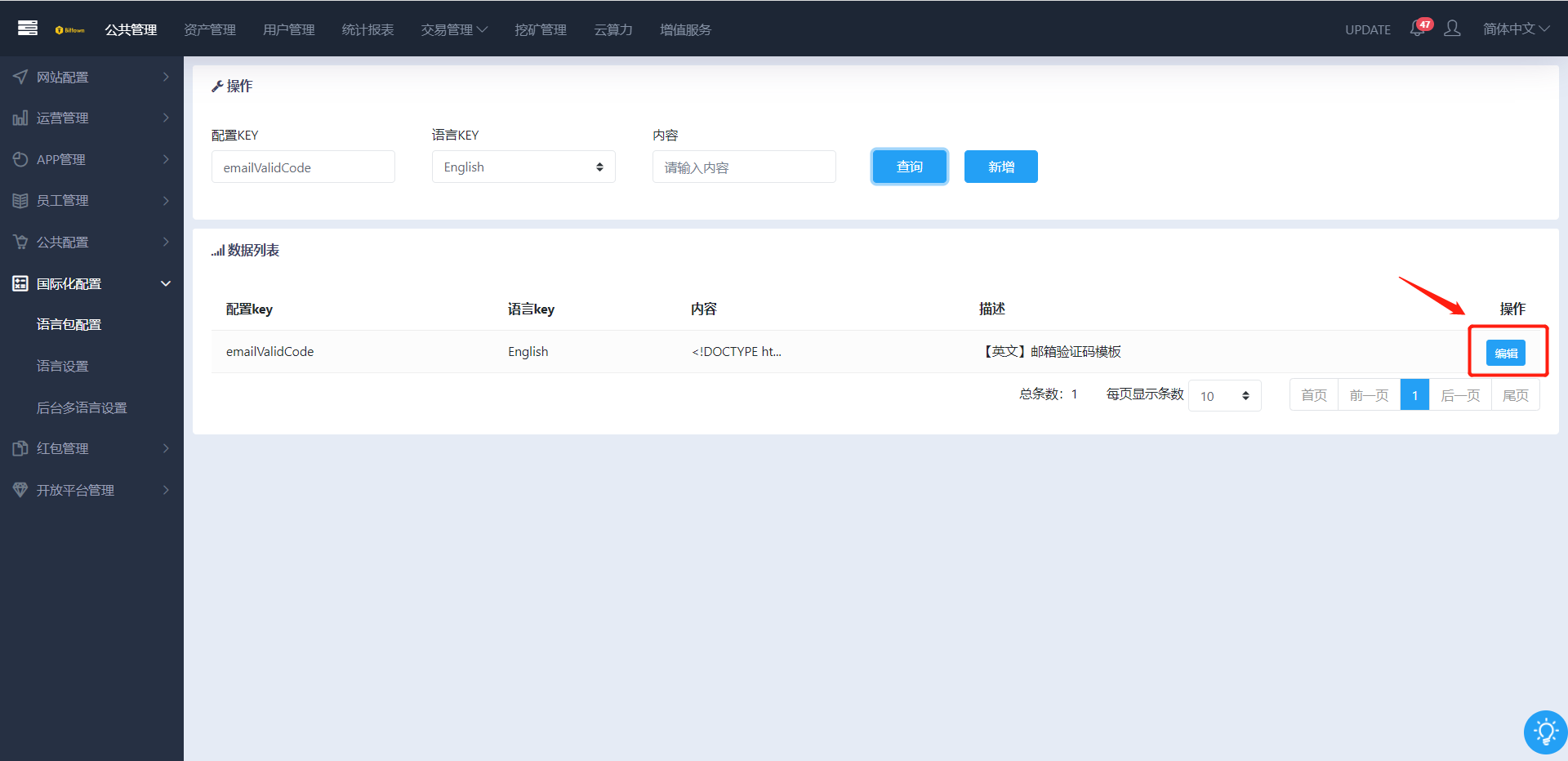Viewport: 1568px width, 761px height.
Task: Click the lightbulb help icon
Action: (x=1545, y=732)
